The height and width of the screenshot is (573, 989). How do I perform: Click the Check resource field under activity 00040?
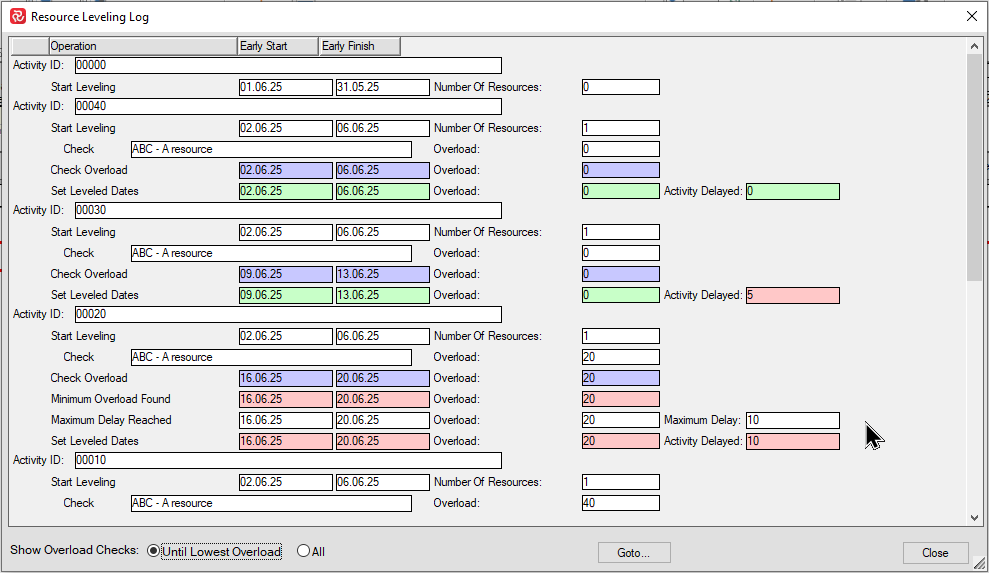coord(271,149)
